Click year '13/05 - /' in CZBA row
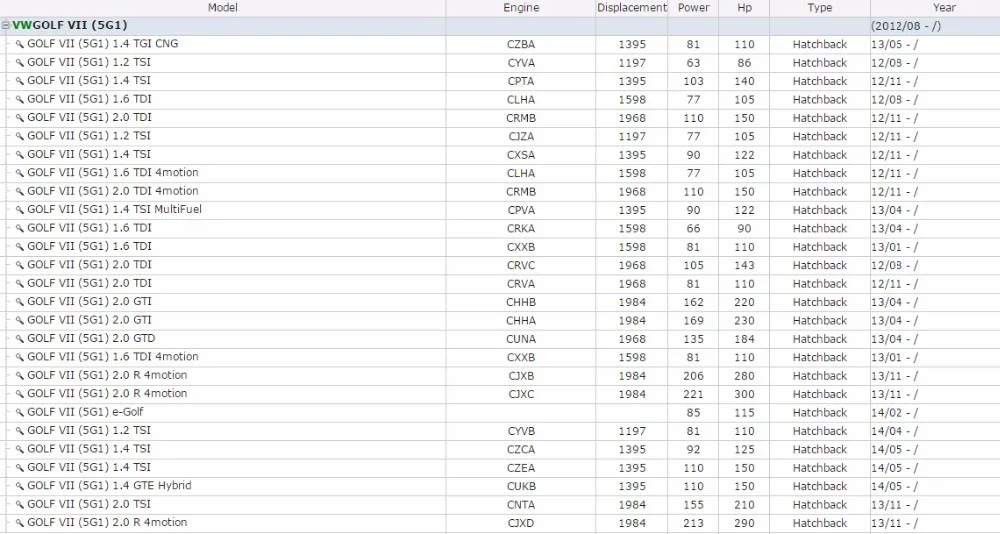The image size is (1000, 534). (x=895, y=45)
